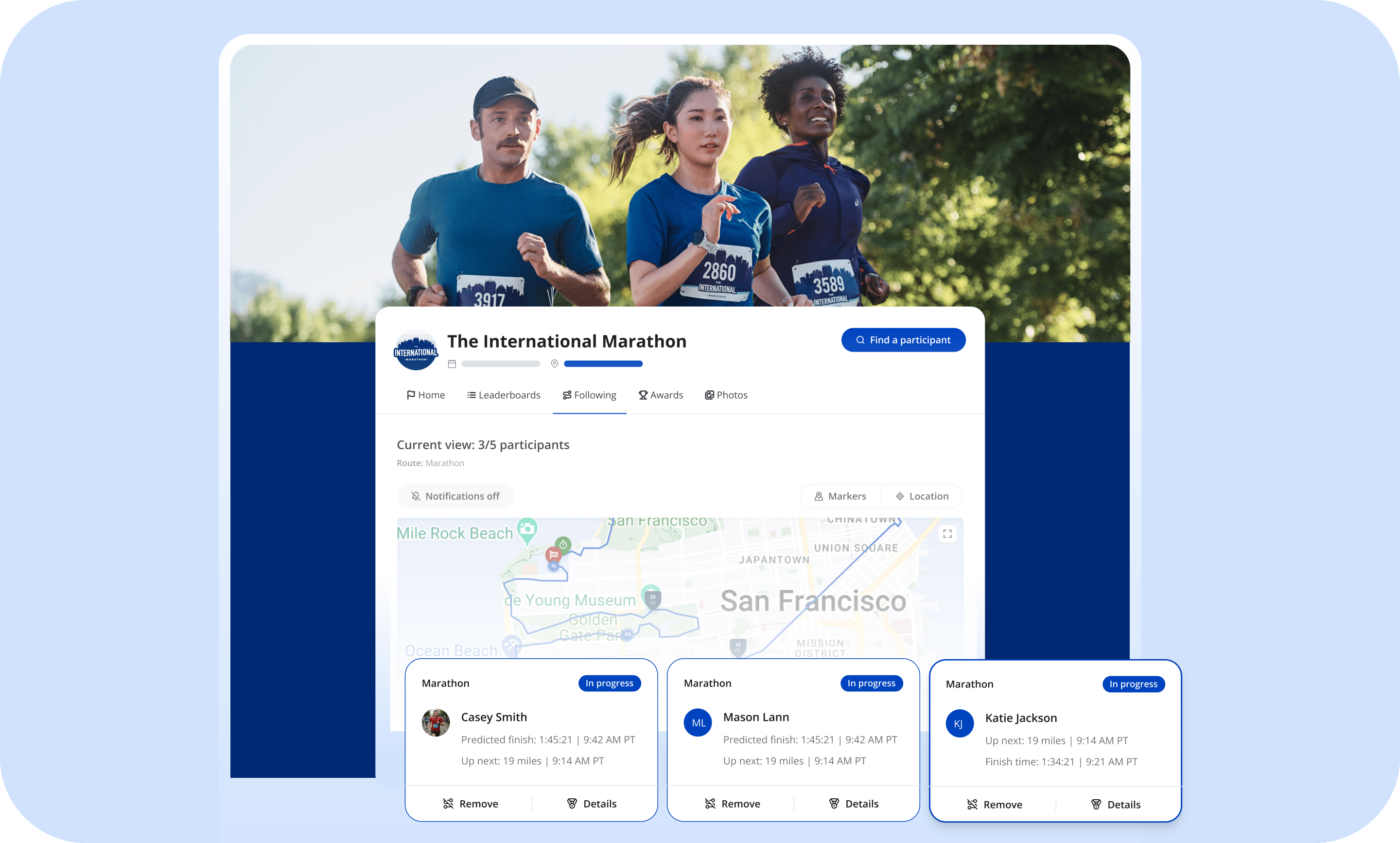This screenshot has height=843, width=1400.
Task: Switch to the Awards tab
Action: (x=661, y=395)
